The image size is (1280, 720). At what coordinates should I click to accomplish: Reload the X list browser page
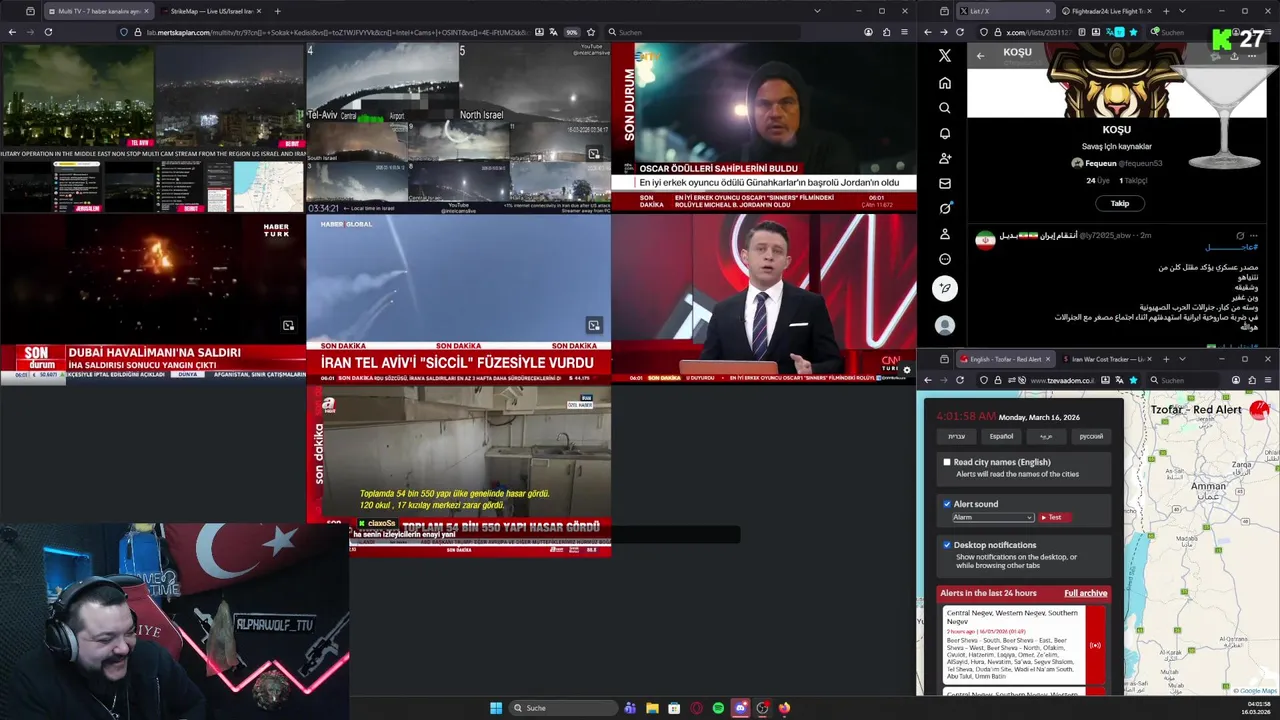coord(959,32)
